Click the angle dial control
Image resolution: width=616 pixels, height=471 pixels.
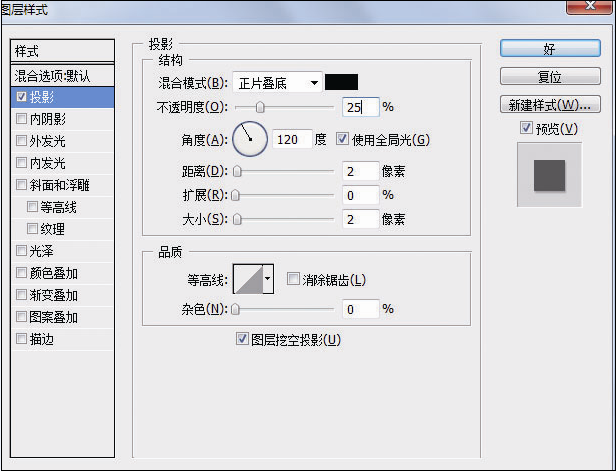coord(250,139)
